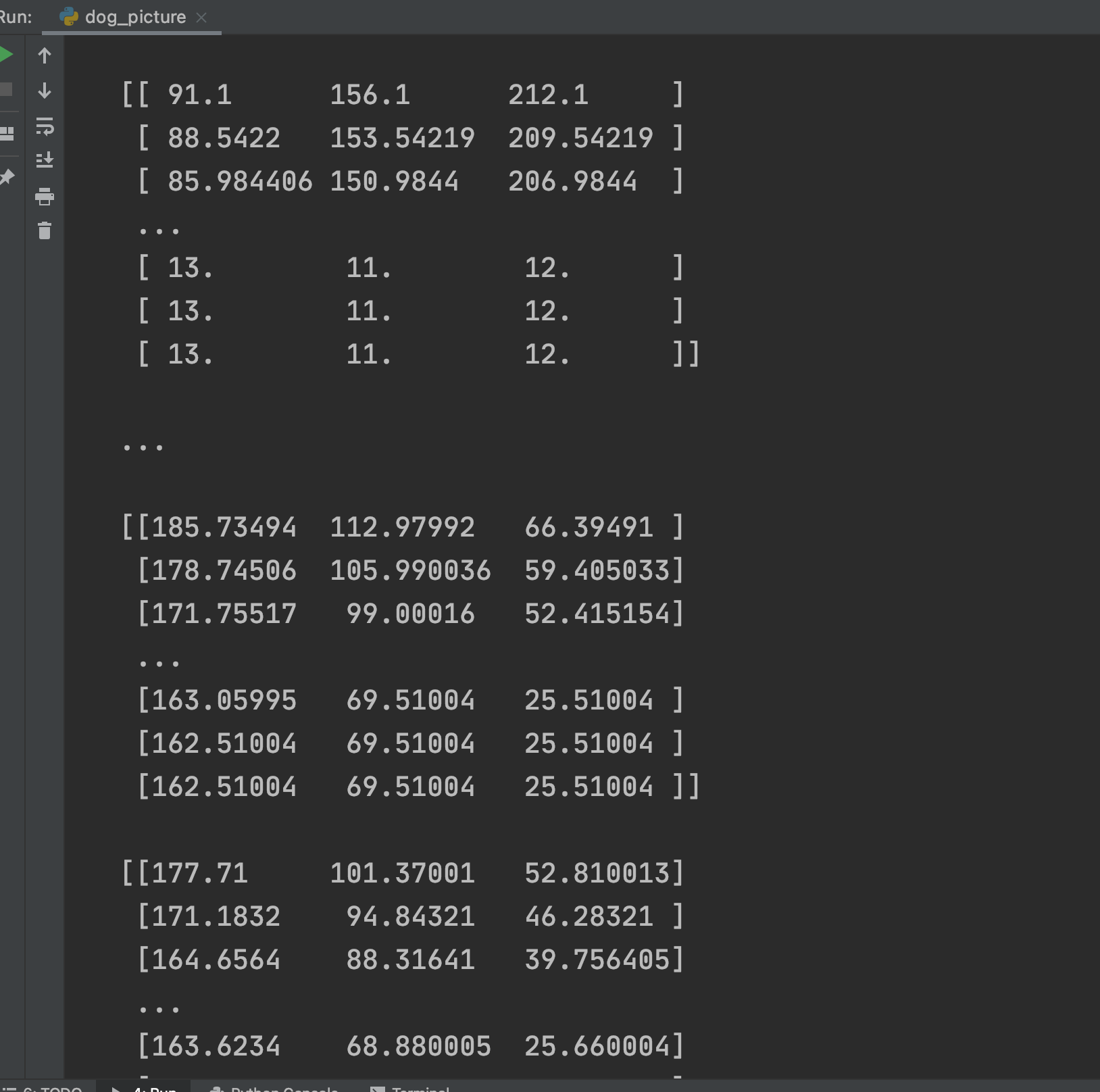This screenshot has height=1092, width=1100.
Task: Click the Python icon on dog_picture tab
Action: [x=69, y=17]
